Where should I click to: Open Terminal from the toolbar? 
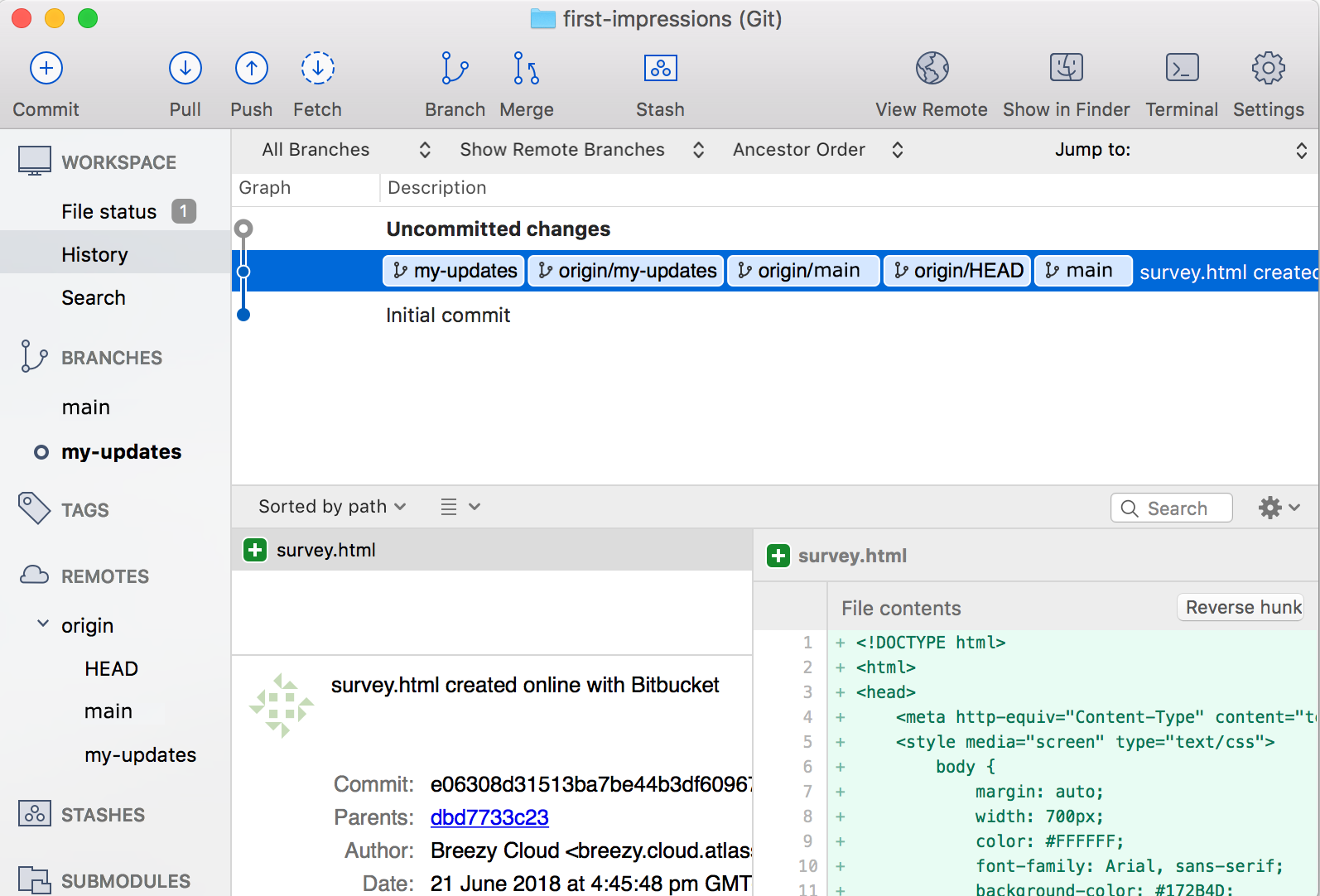[1182, 69]
